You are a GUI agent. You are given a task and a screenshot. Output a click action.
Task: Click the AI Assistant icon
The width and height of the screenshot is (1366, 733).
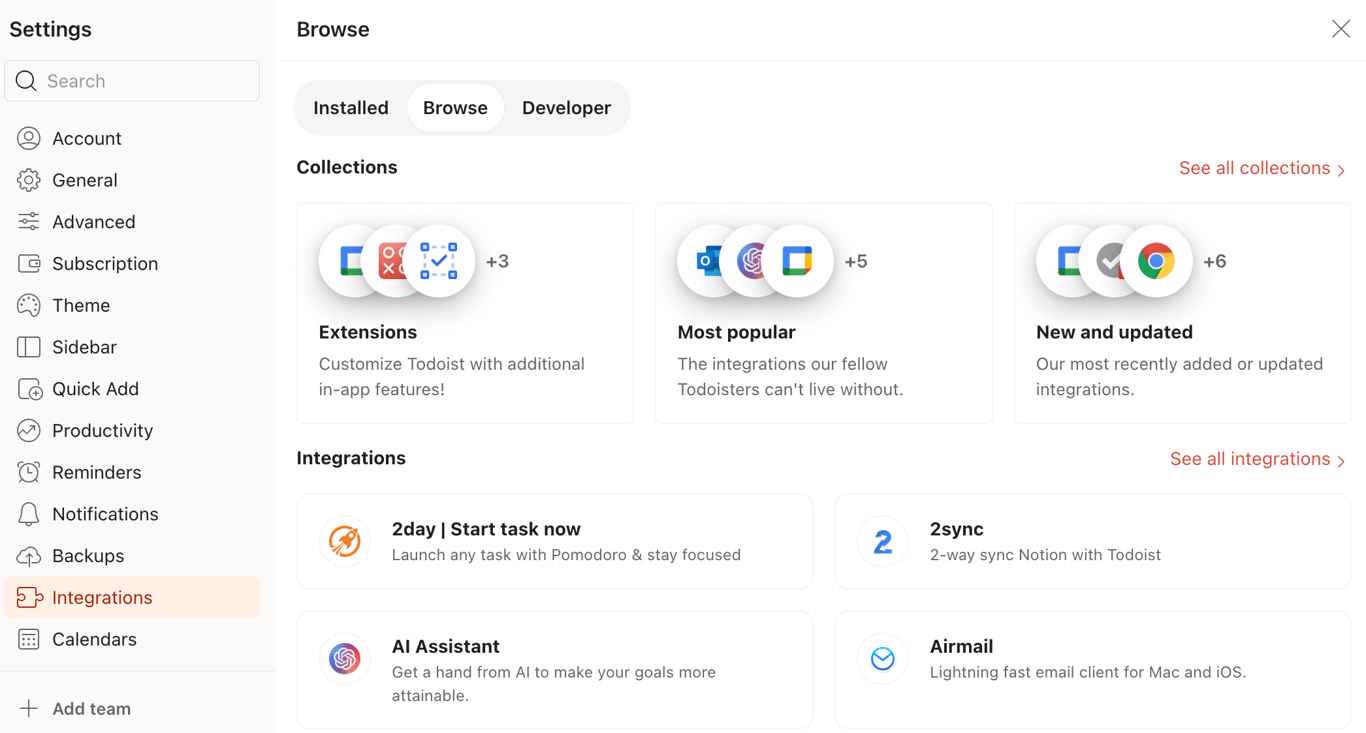[345, 659]
